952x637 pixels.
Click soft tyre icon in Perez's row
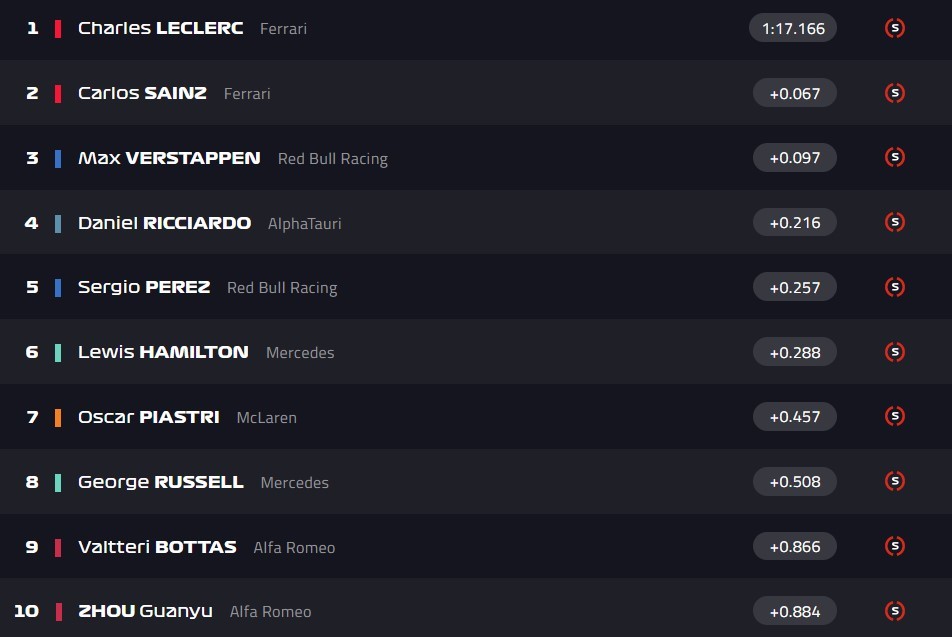click(x=895, y=287)
